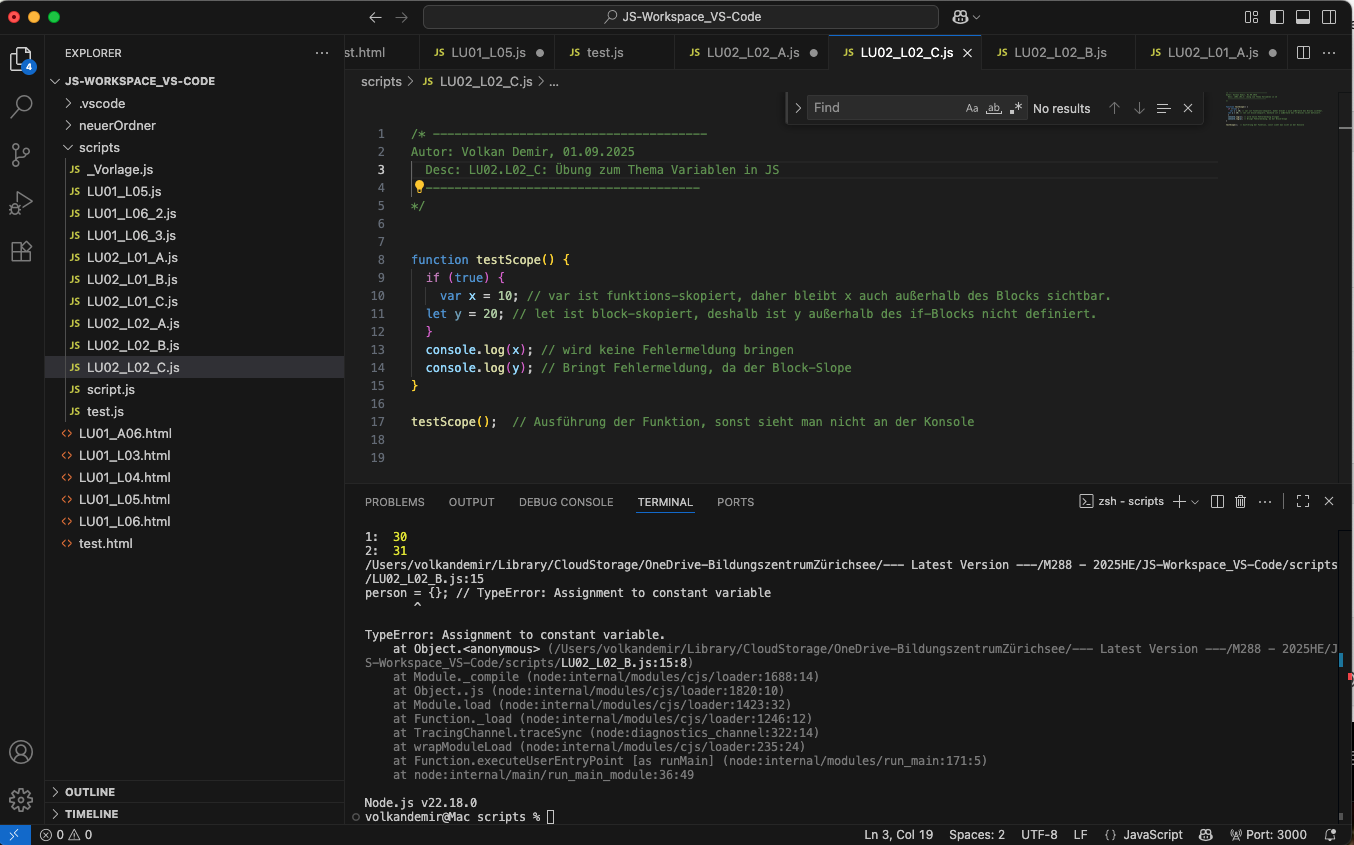1354x845 pixels.
Task: Go forward with the title bar arrow
Action: (401, 17)
